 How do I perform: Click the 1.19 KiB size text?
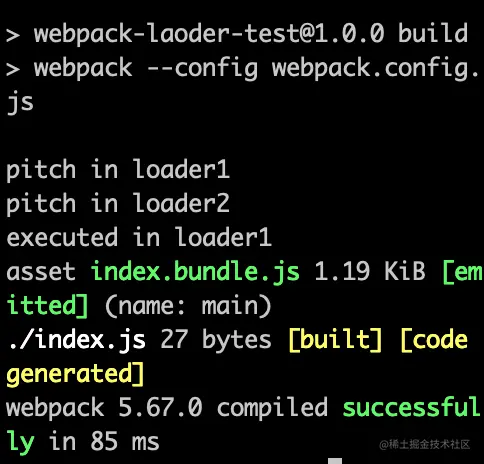click(370, 271)
